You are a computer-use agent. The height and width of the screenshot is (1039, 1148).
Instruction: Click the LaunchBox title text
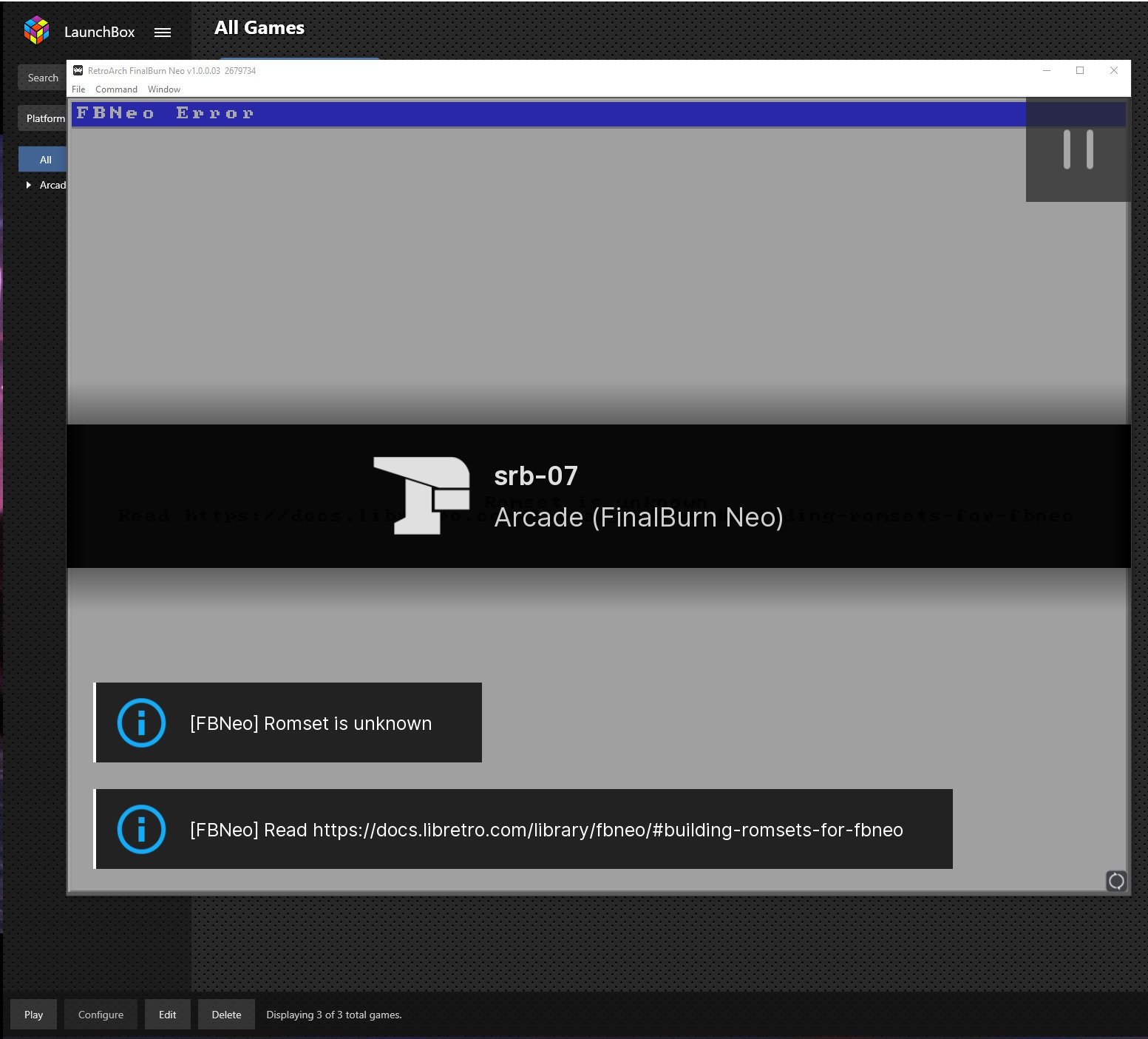pos(99,32)
